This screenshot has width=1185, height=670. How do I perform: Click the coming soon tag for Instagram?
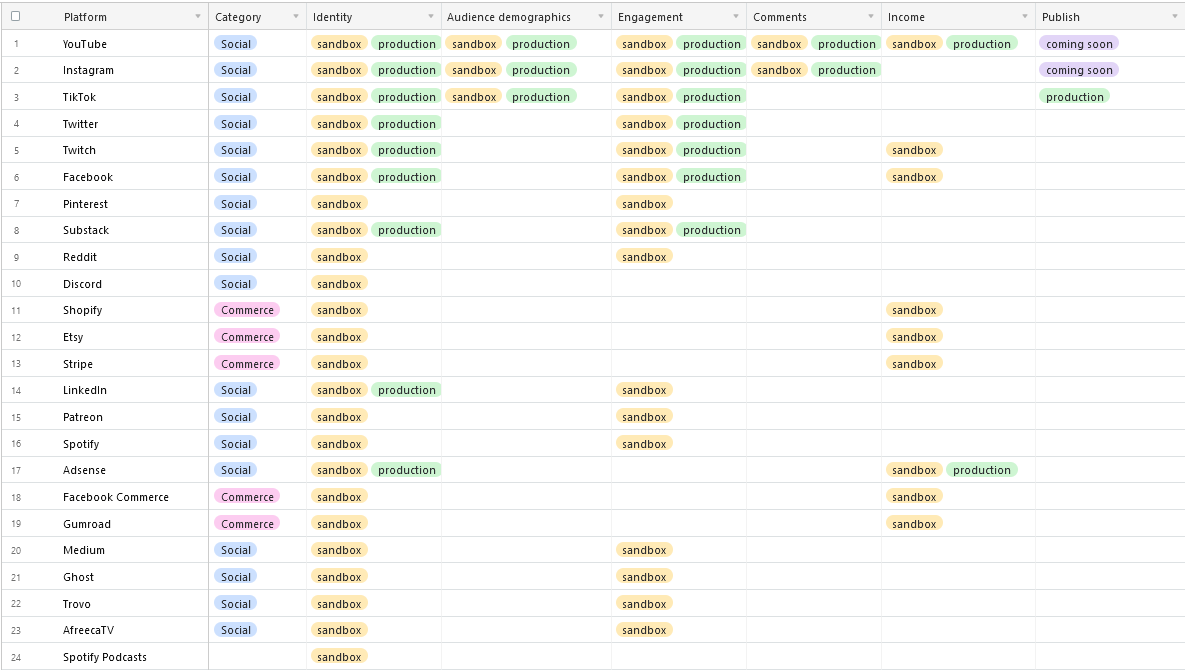1079,70
